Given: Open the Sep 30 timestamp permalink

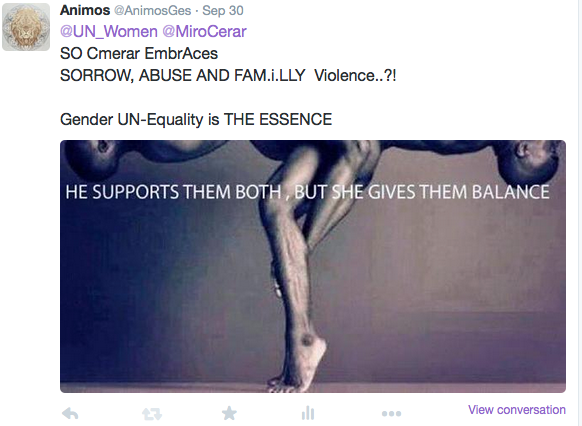Looking at the screenshot, I should coord(223,10).
